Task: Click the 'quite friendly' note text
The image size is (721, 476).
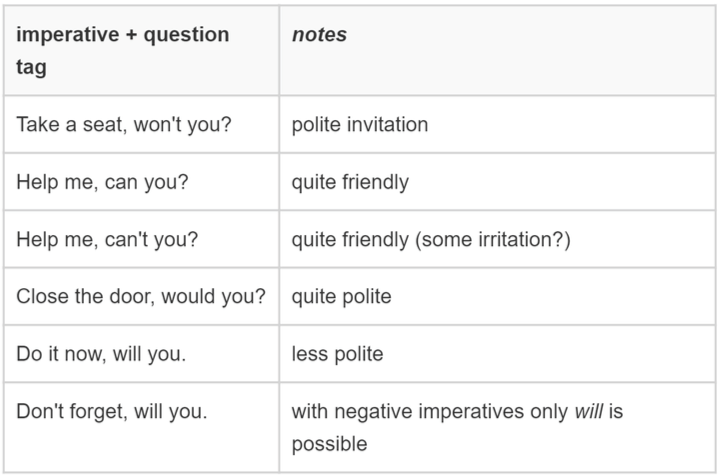Action: point(350,182)
